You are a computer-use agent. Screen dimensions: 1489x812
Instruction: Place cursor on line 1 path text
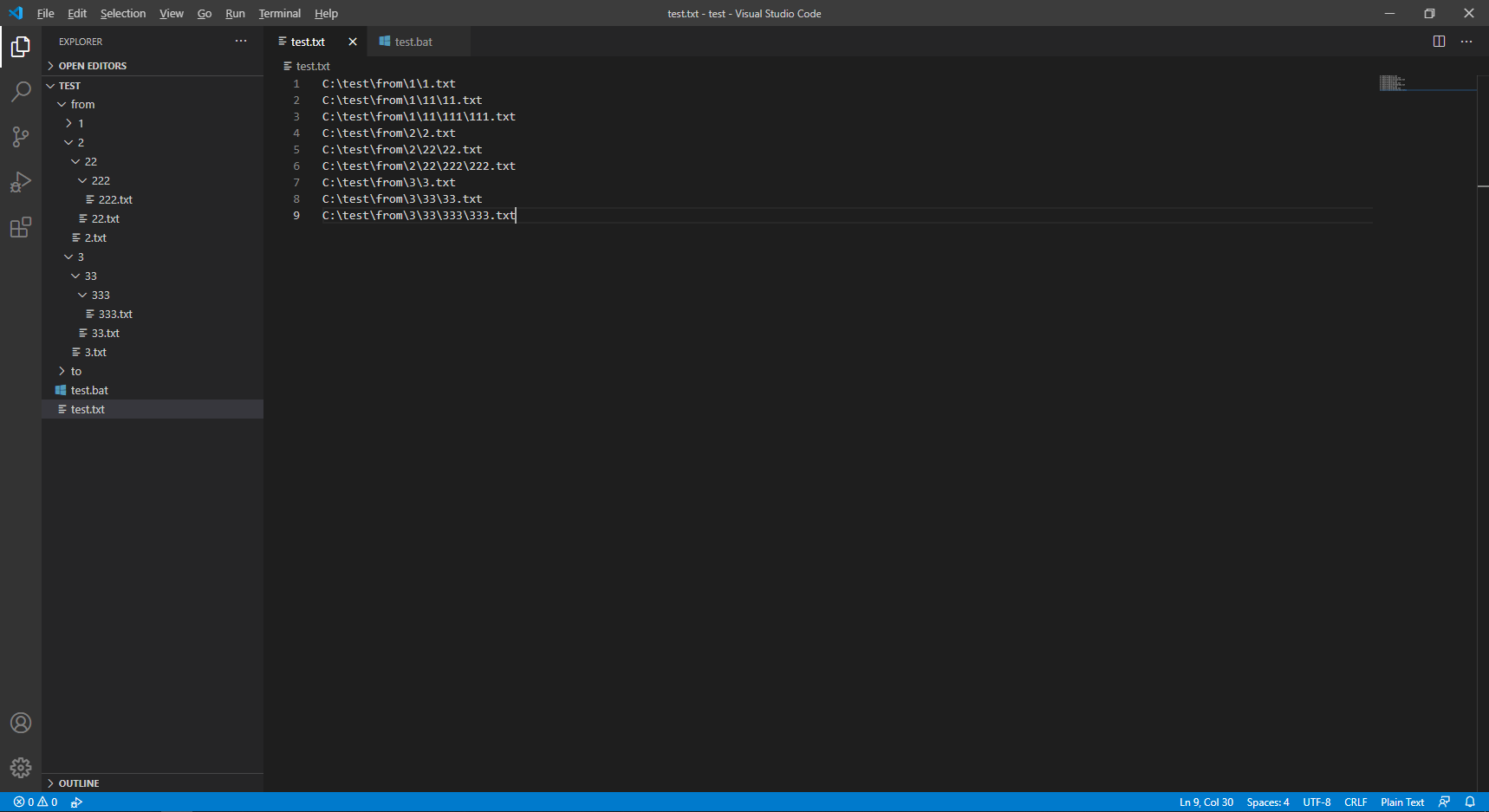(x=388, y=83)
